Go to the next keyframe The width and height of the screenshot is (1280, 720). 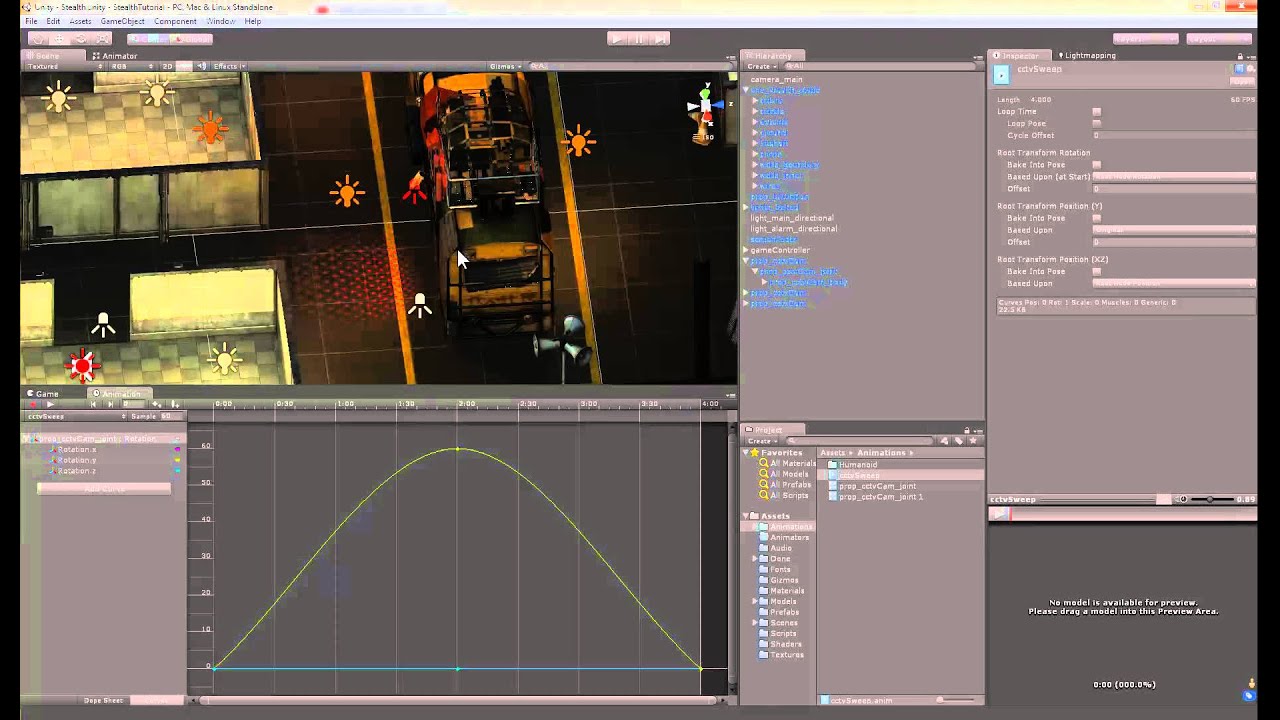pyautogui.click(x=111, y=404)
